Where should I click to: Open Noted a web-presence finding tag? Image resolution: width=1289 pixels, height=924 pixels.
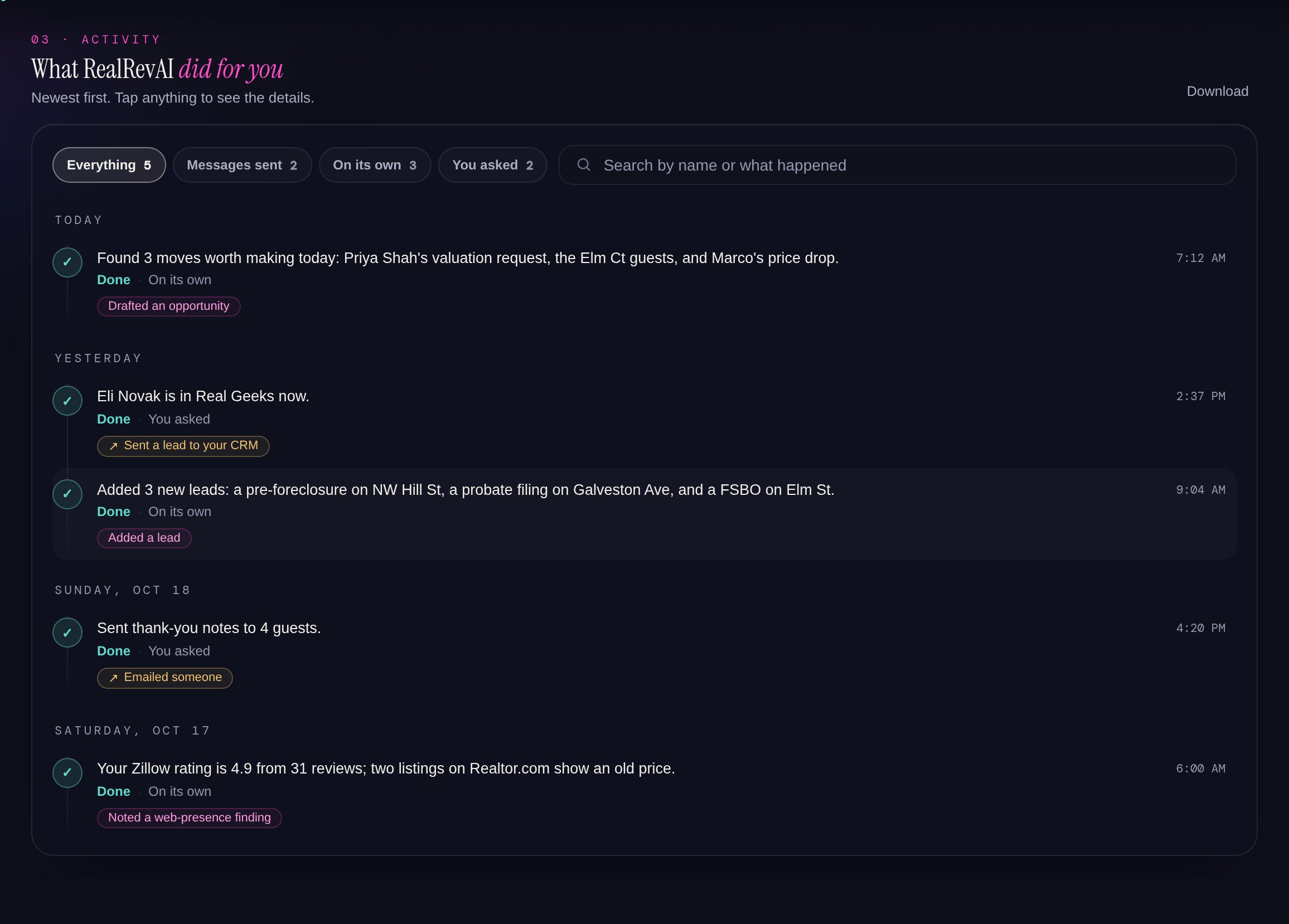[189, 818]
